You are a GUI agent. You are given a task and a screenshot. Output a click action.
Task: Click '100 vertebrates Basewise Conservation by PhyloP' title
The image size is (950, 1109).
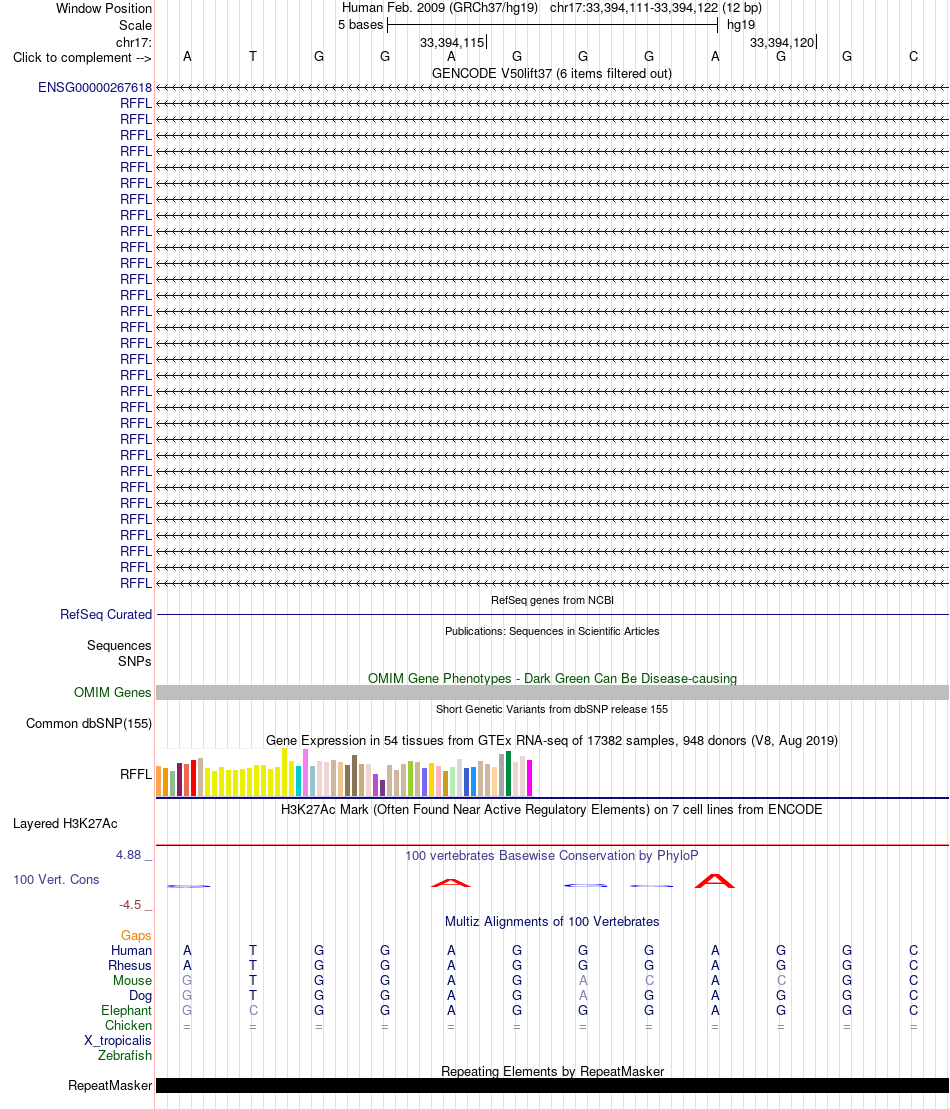[x=552, y=856]
